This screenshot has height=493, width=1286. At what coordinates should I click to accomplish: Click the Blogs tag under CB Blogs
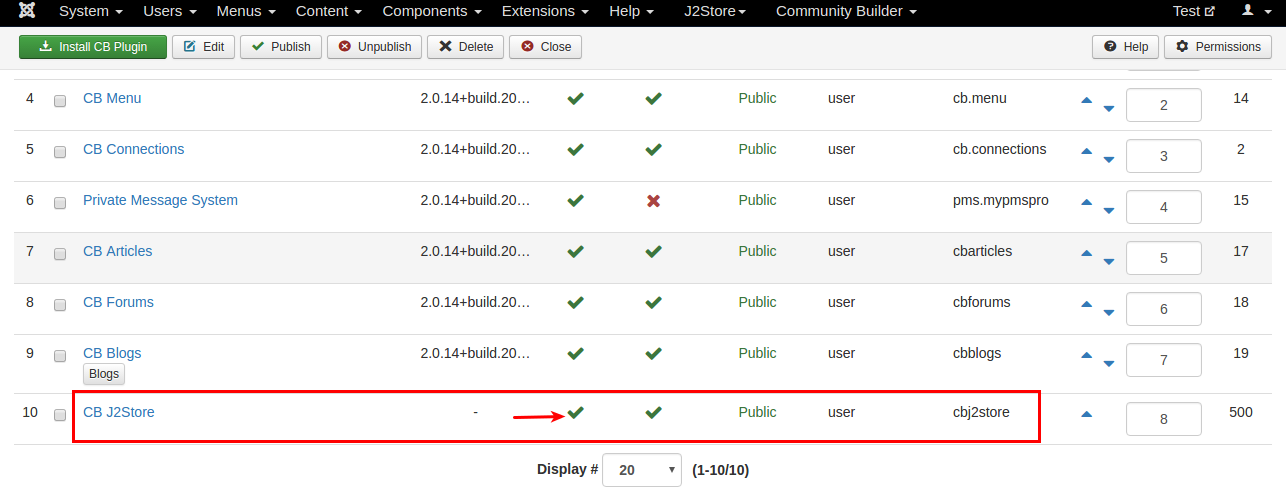click(x=104, y=374)
